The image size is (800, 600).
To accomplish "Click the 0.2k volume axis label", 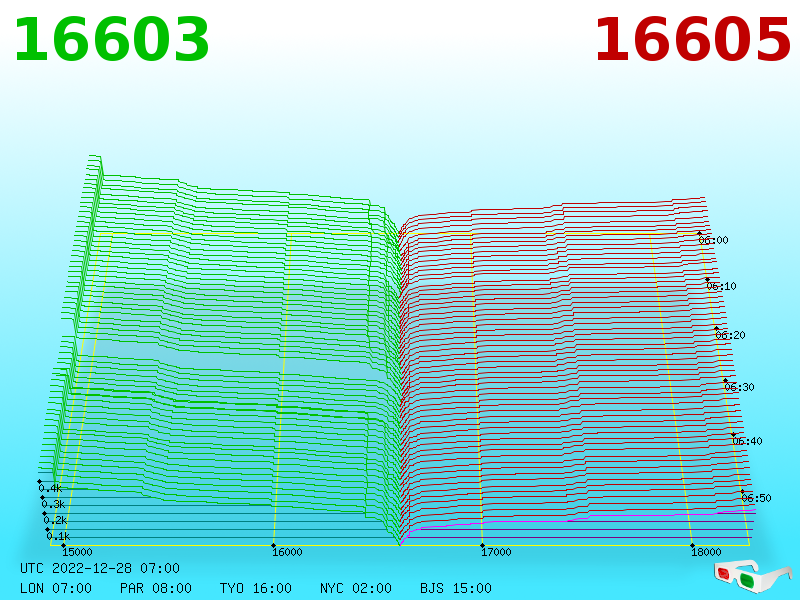I will (x=56, y=520).
